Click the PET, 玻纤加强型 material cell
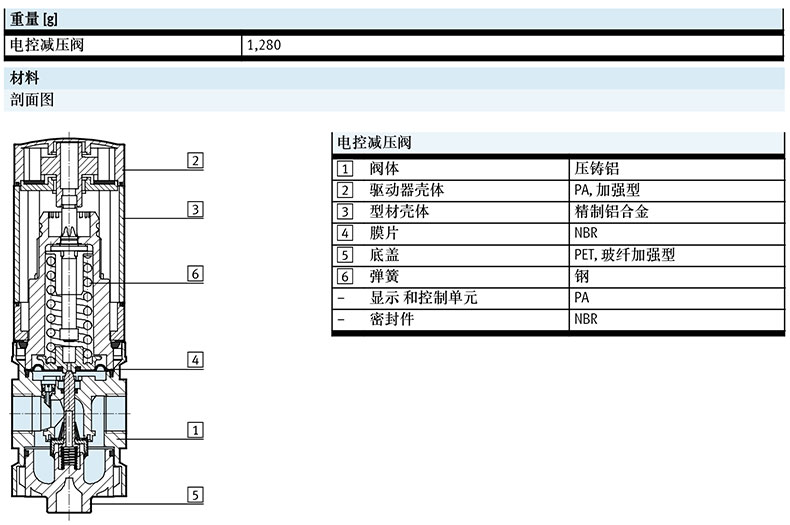 (x=624, y=255)
